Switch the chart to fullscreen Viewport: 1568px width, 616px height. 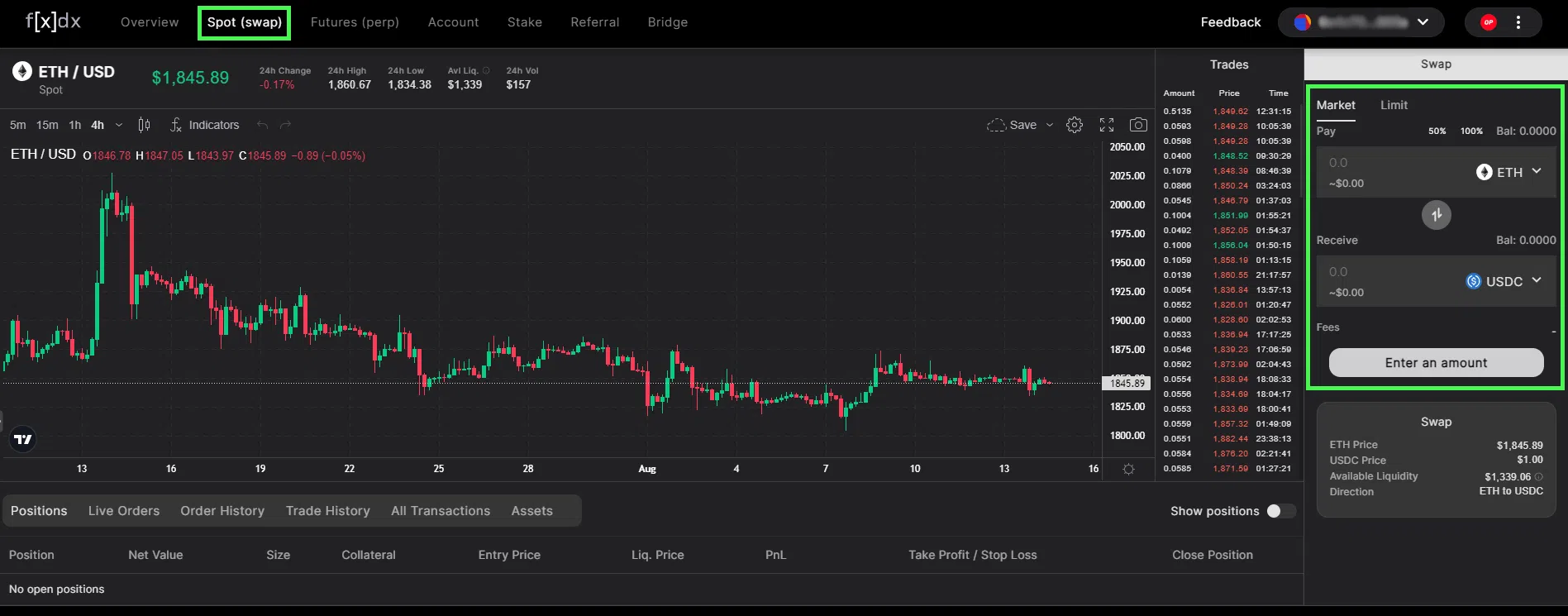coord(1107,125)
